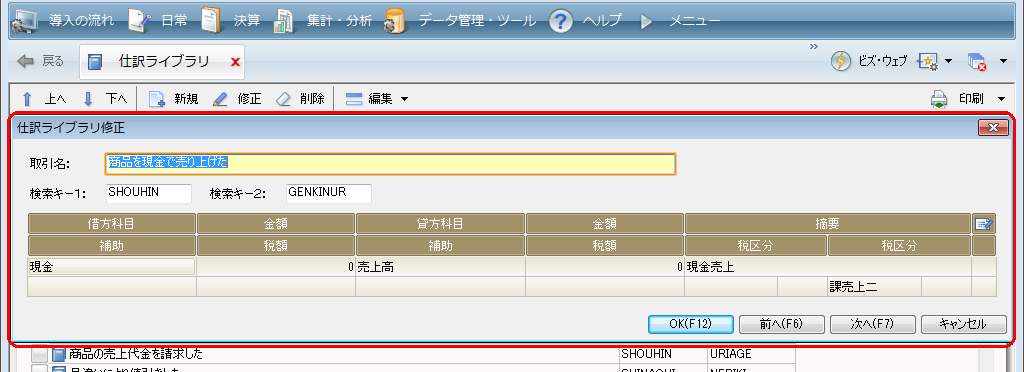Viewport: 1024px width, 372px height.
Task: Open the 日常 menu with pencil icon
Action: click(x=140, y=21)
